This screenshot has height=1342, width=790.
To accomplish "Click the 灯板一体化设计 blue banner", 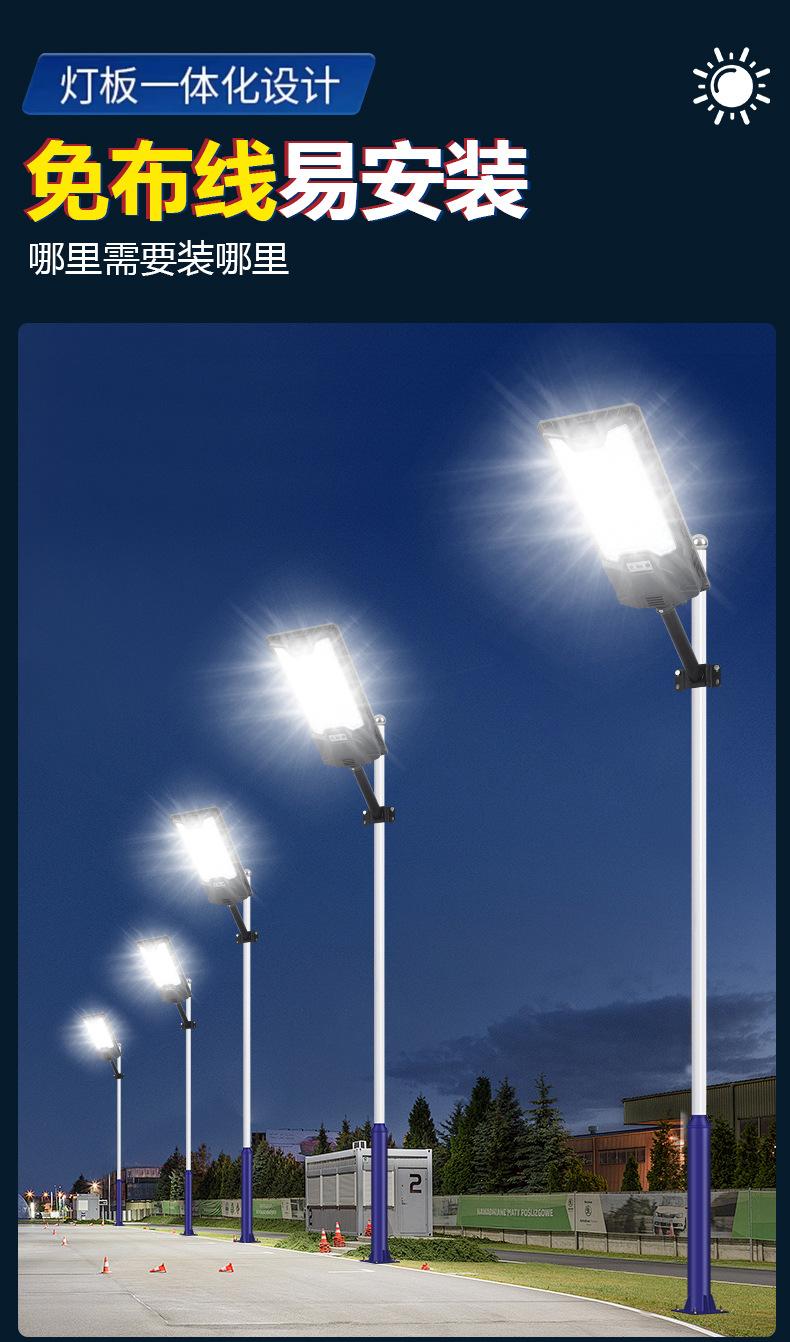I will coord(198,84).
